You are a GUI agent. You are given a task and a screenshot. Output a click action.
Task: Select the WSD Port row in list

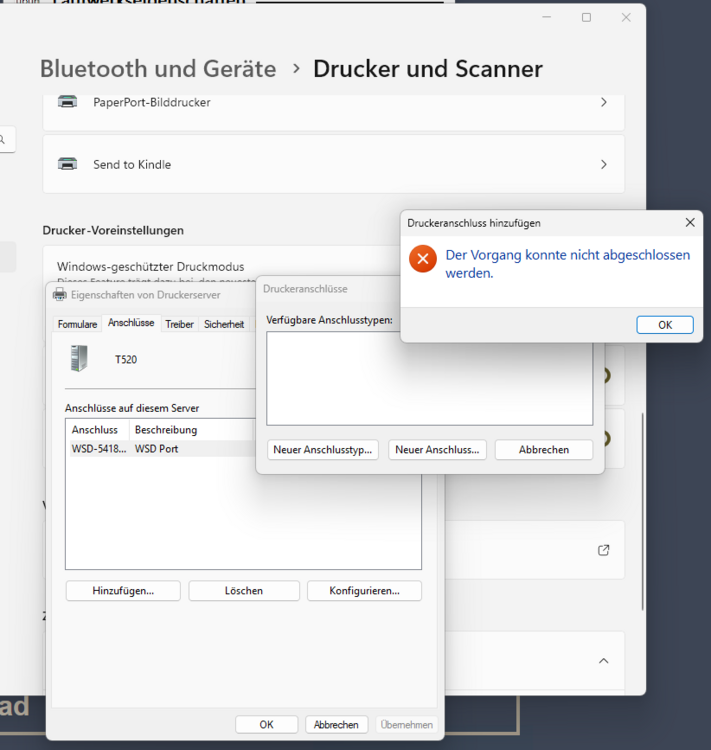coord(156,449)
